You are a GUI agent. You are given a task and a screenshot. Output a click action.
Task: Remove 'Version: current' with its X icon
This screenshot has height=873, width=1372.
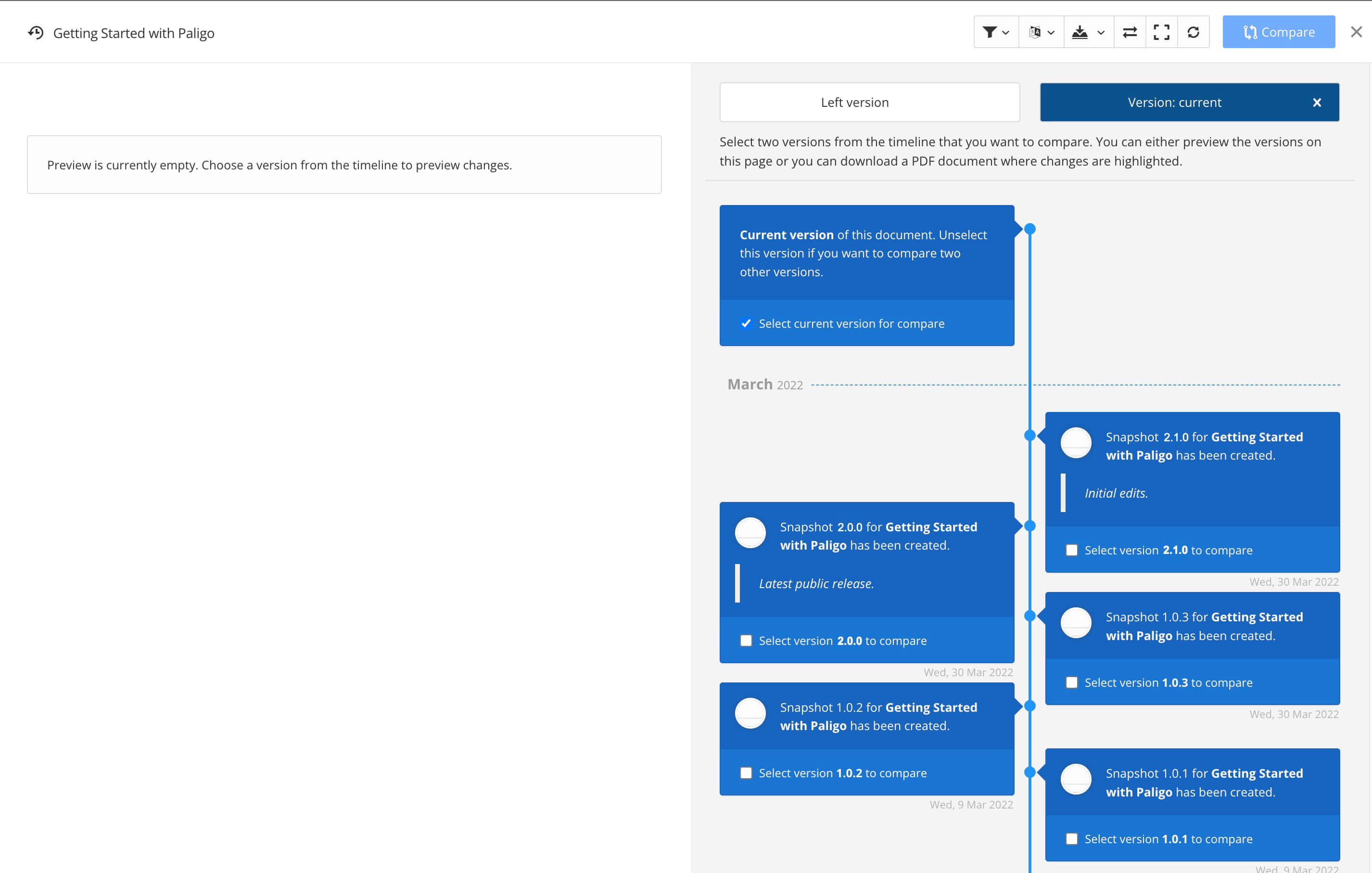coord(1317,103)
